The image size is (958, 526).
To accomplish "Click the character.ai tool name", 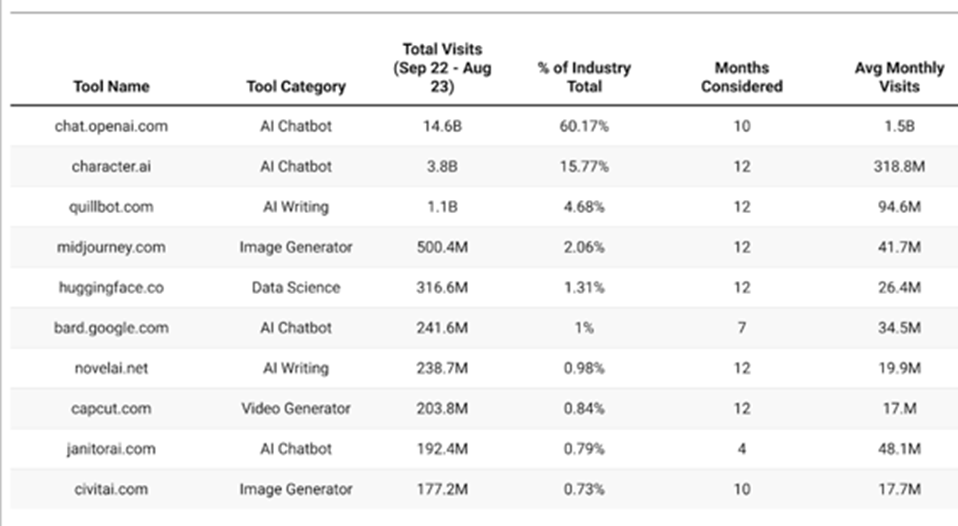I will tap(110, 166).
